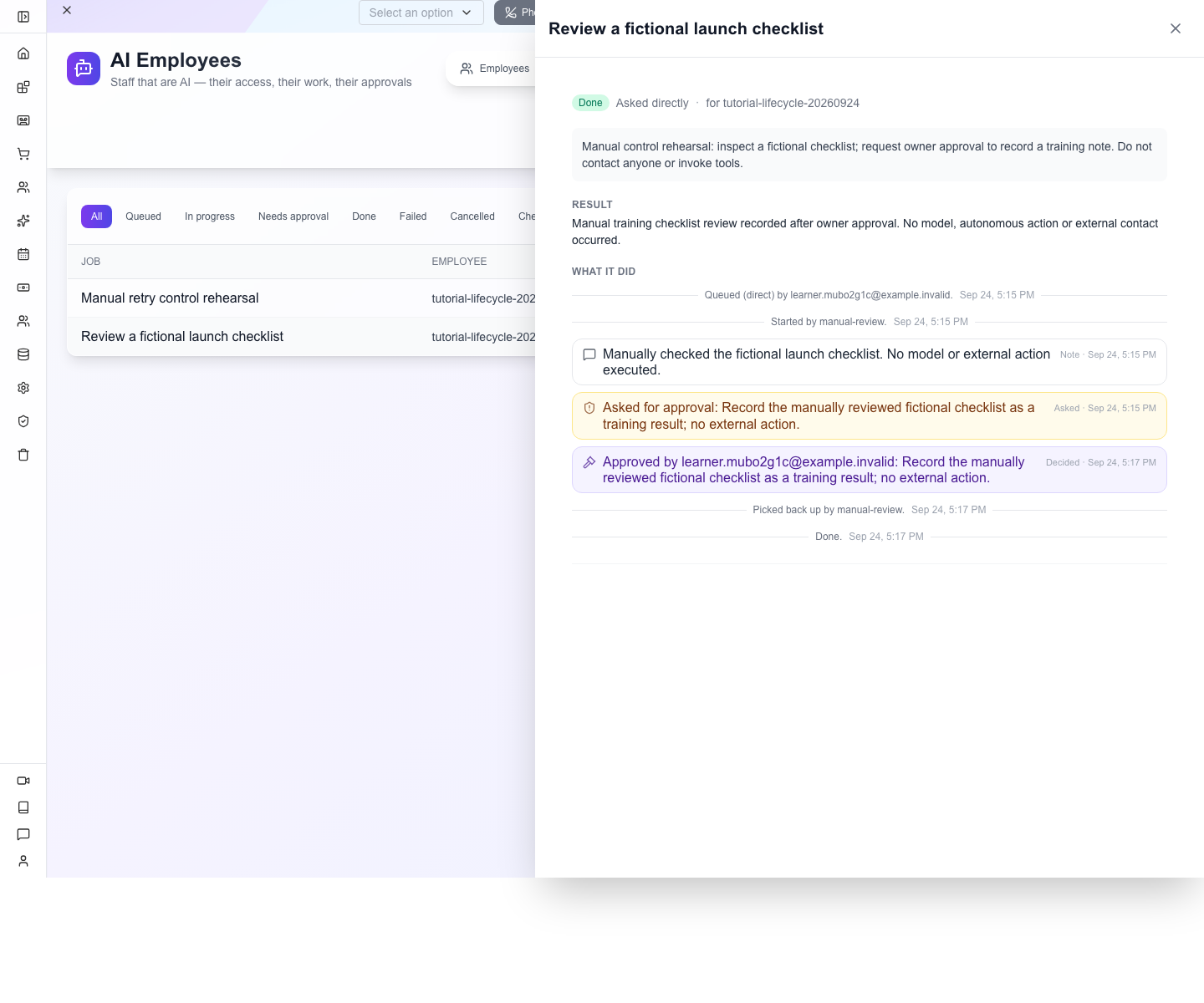Open the banknote payments icon
Screen dimensions: 1204x1003
tap(23, 288)
